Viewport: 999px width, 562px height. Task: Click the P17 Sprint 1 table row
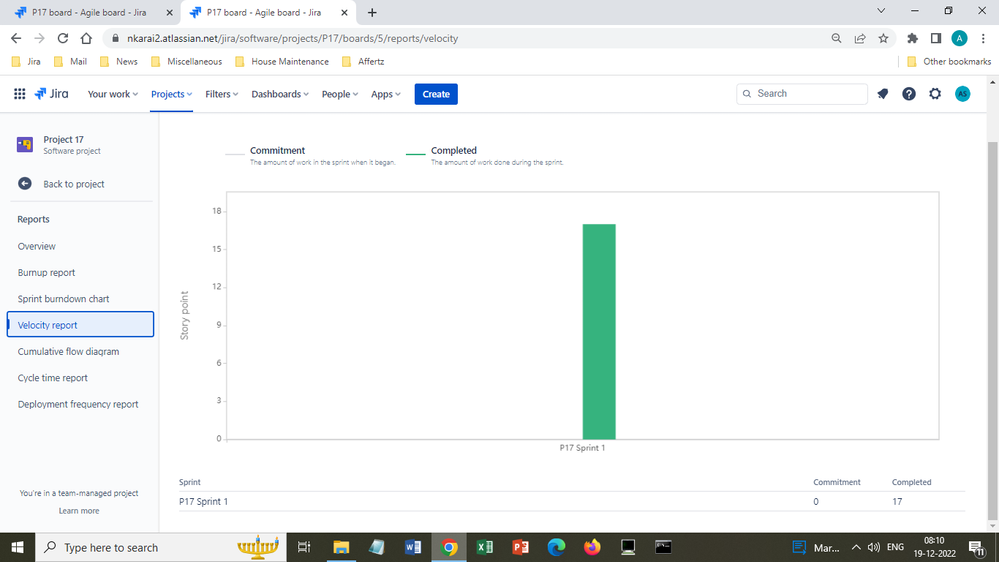click(571, 501)
